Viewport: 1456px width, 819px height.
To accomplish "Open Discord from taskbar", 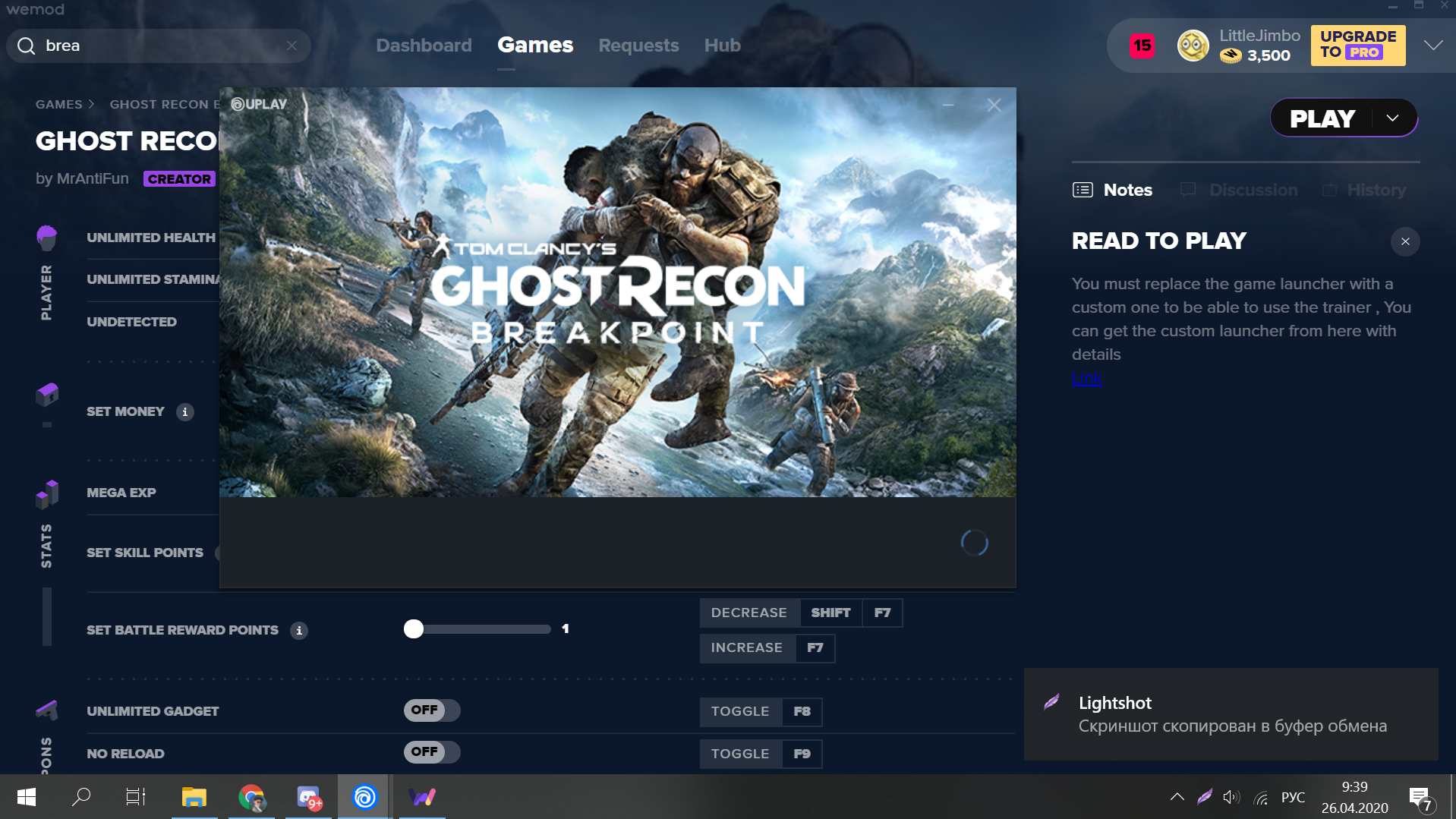I will 308,797.
